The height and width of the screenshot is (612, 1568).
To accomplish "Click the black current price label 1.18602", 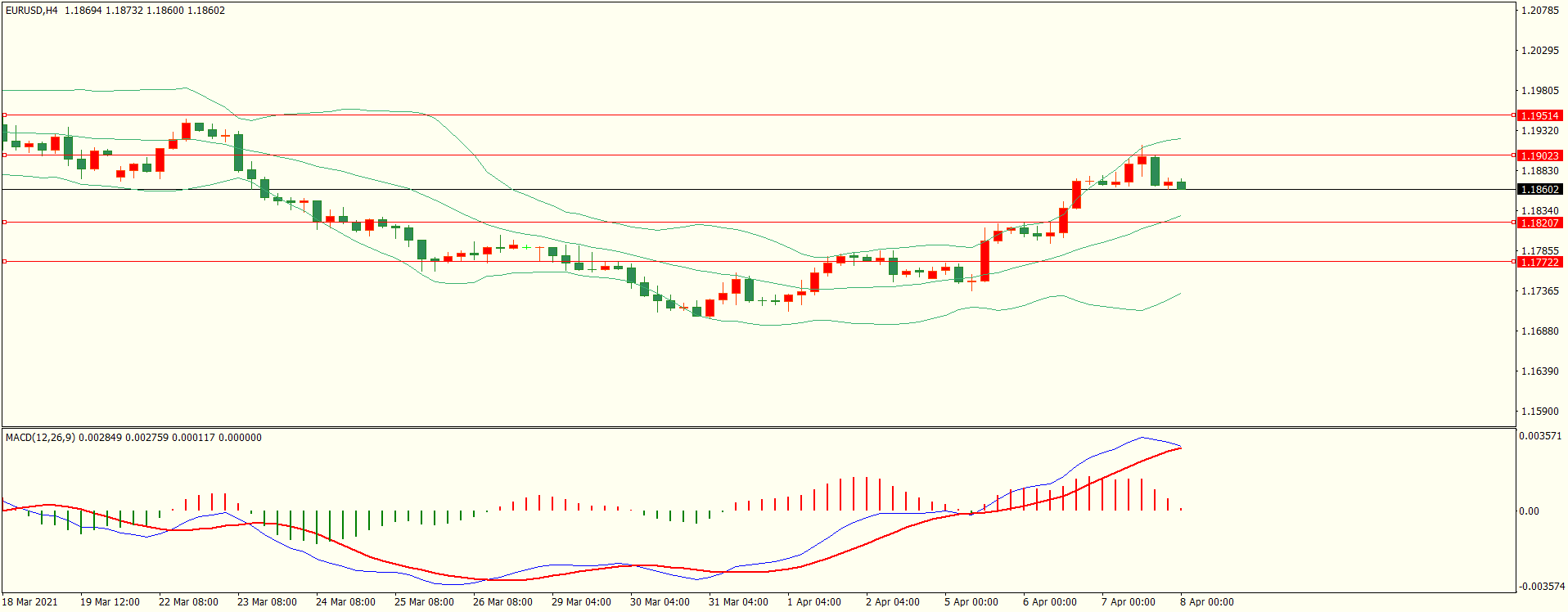I will [1539, 189].
